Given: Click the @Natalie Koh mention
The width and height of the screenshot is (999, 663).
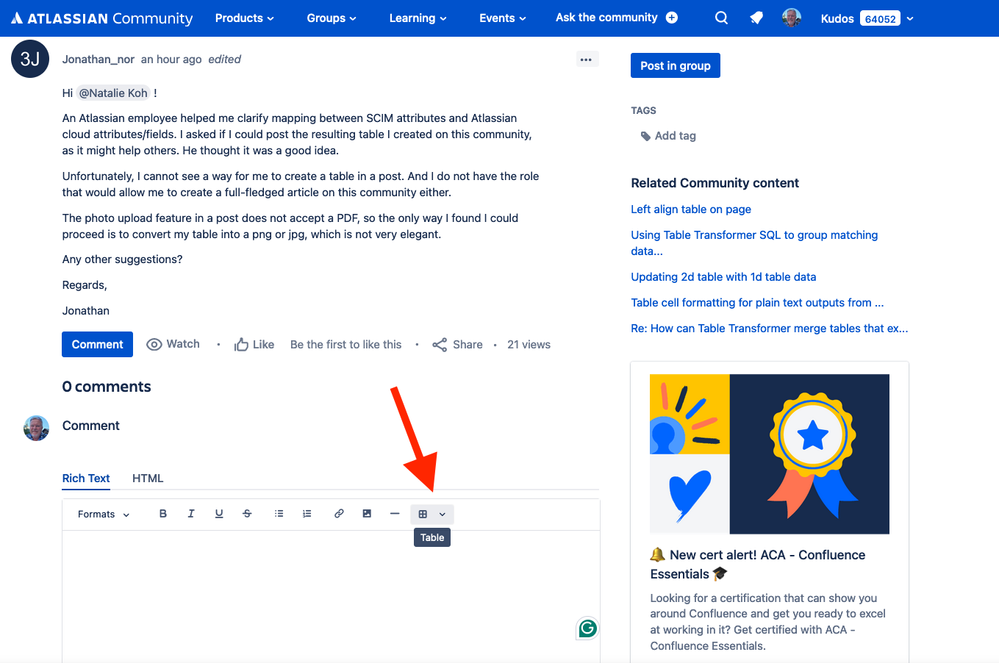Looking at the screenshot, I should pyautogui.click(x=113, y=93).
